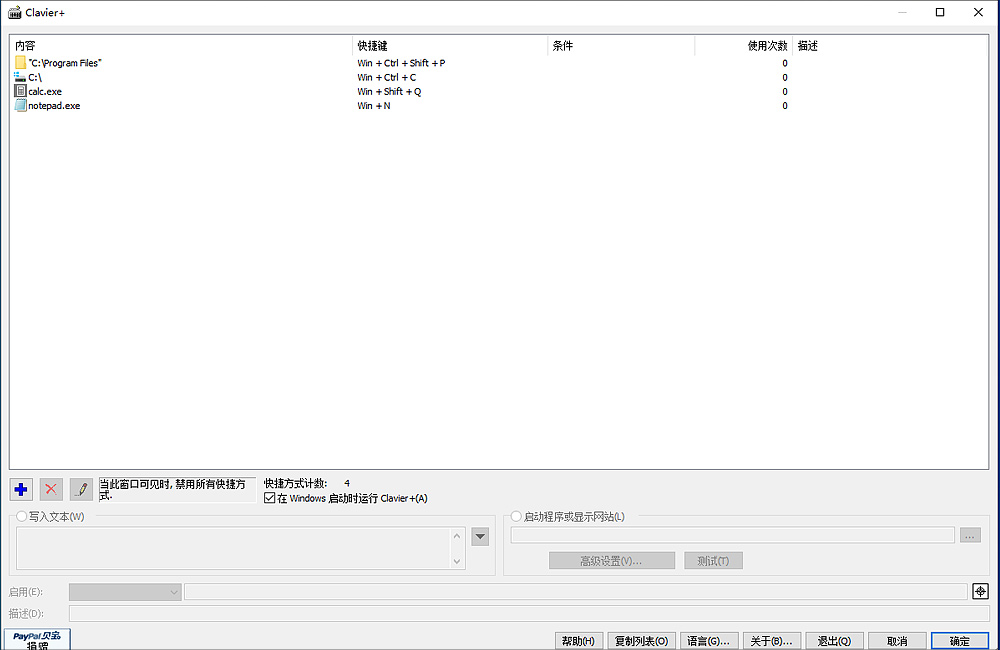1000x650 pixels.
Task: Open the 启用(E) combo box
Action: coord(125,592)
